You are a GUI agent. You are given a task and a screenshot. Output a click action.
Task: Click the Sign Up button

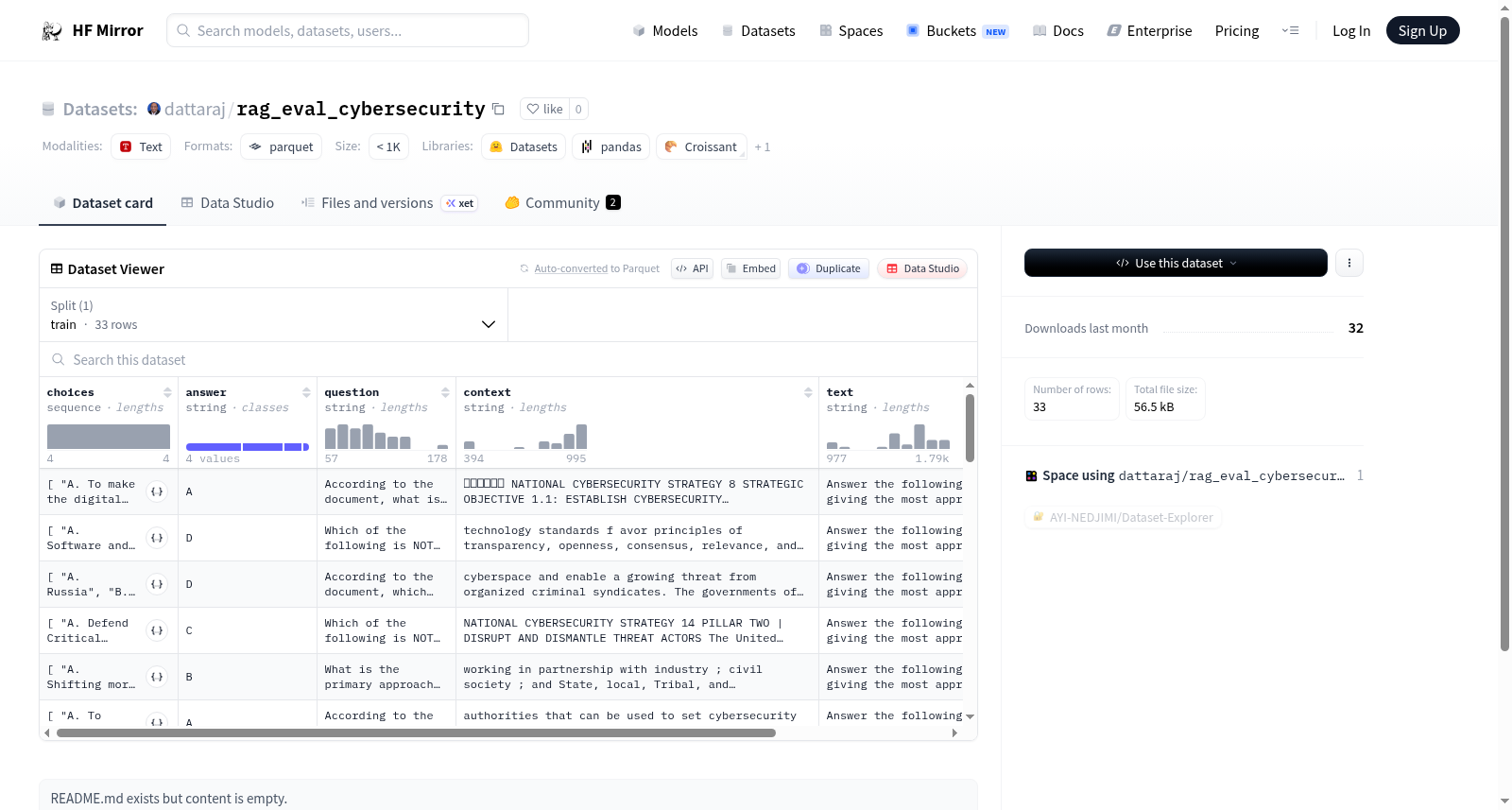[x=1422, y=30]
